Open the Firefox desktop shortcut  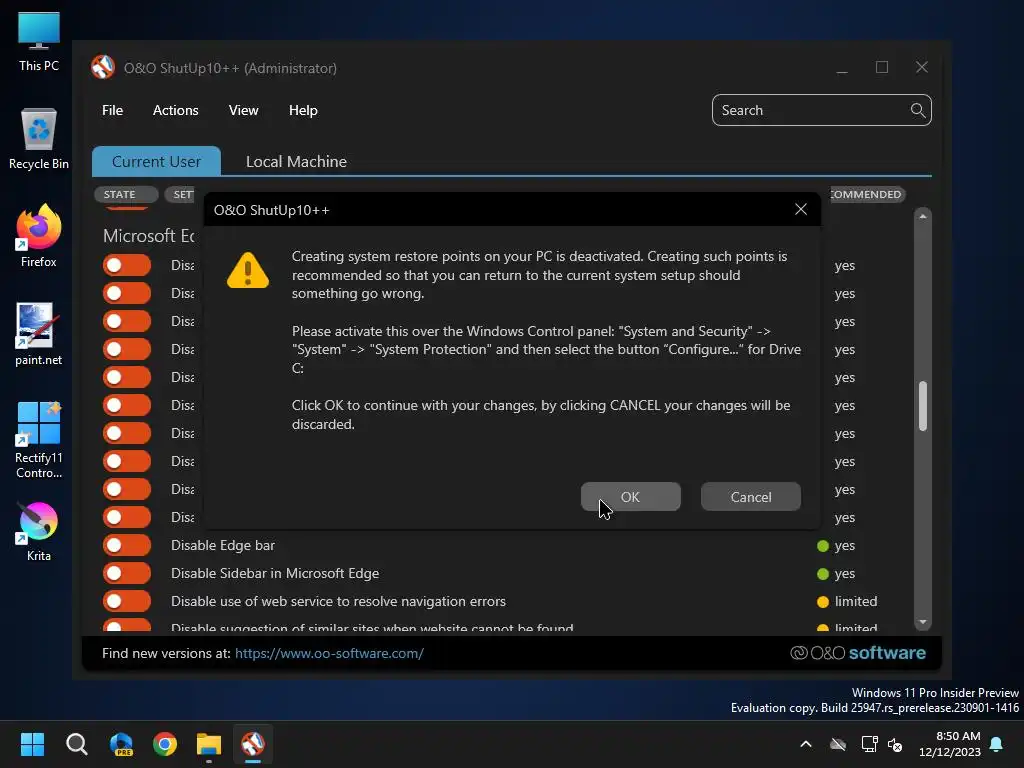pos(39,236)
